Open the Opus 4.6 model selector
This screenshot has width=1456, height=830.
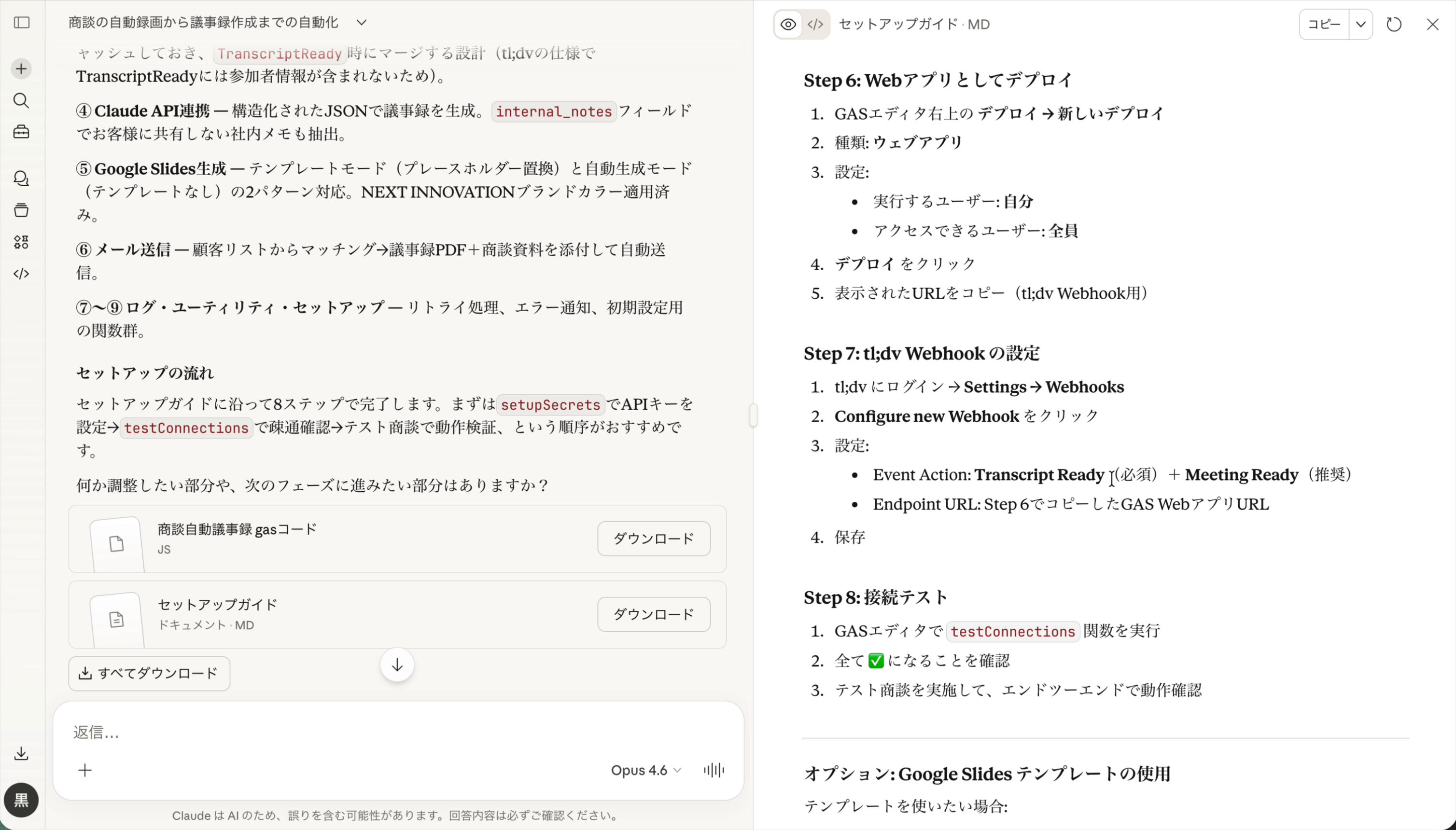pyautogui.click(x=644, y=770)
